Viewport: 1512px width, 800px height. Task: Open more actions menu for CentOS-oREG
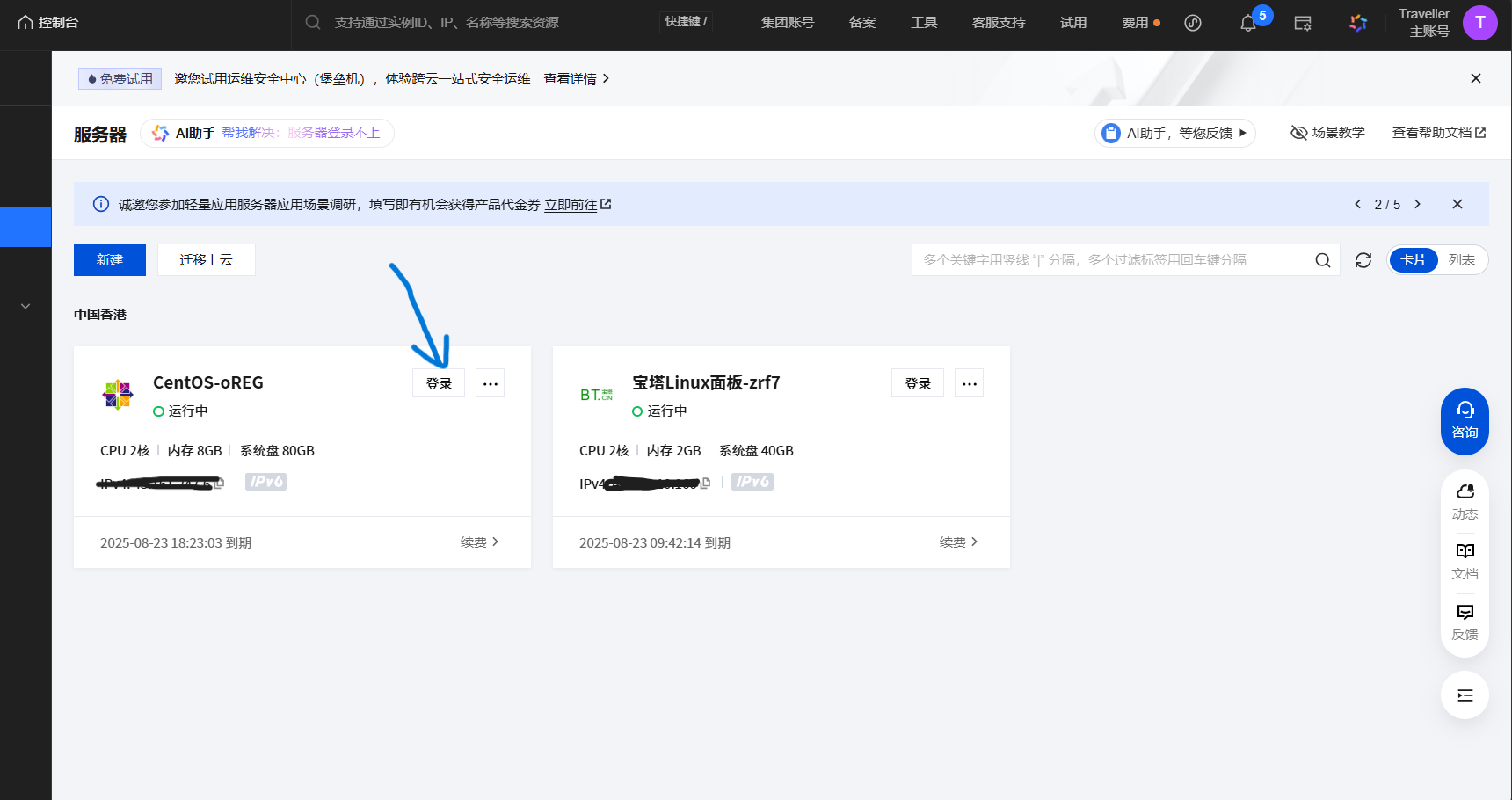[491, 383]
